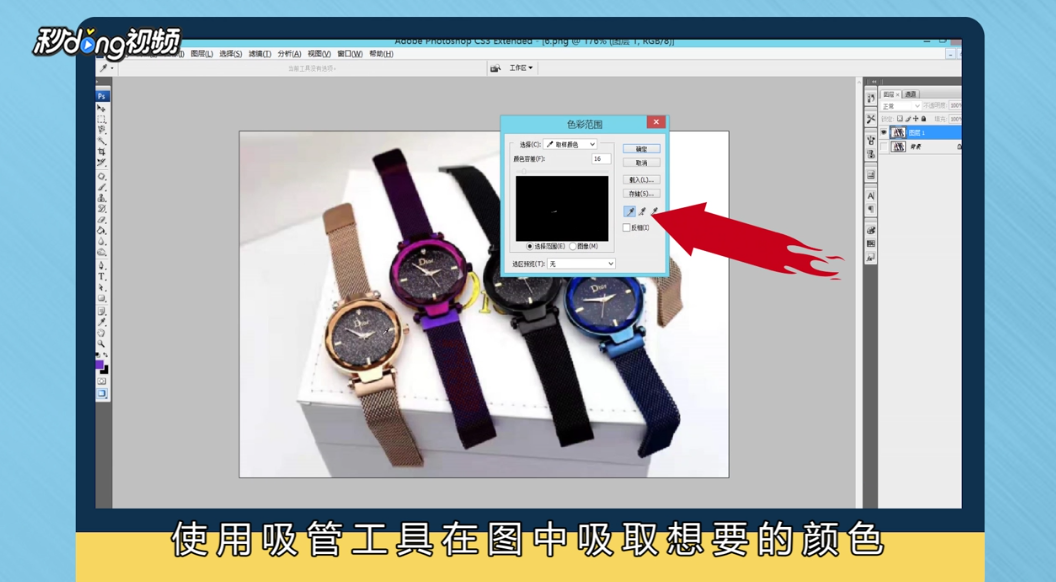Open the 工作区 workspace dropdown
Screen dimensions: 1056x582
click(x=521, y=68)
